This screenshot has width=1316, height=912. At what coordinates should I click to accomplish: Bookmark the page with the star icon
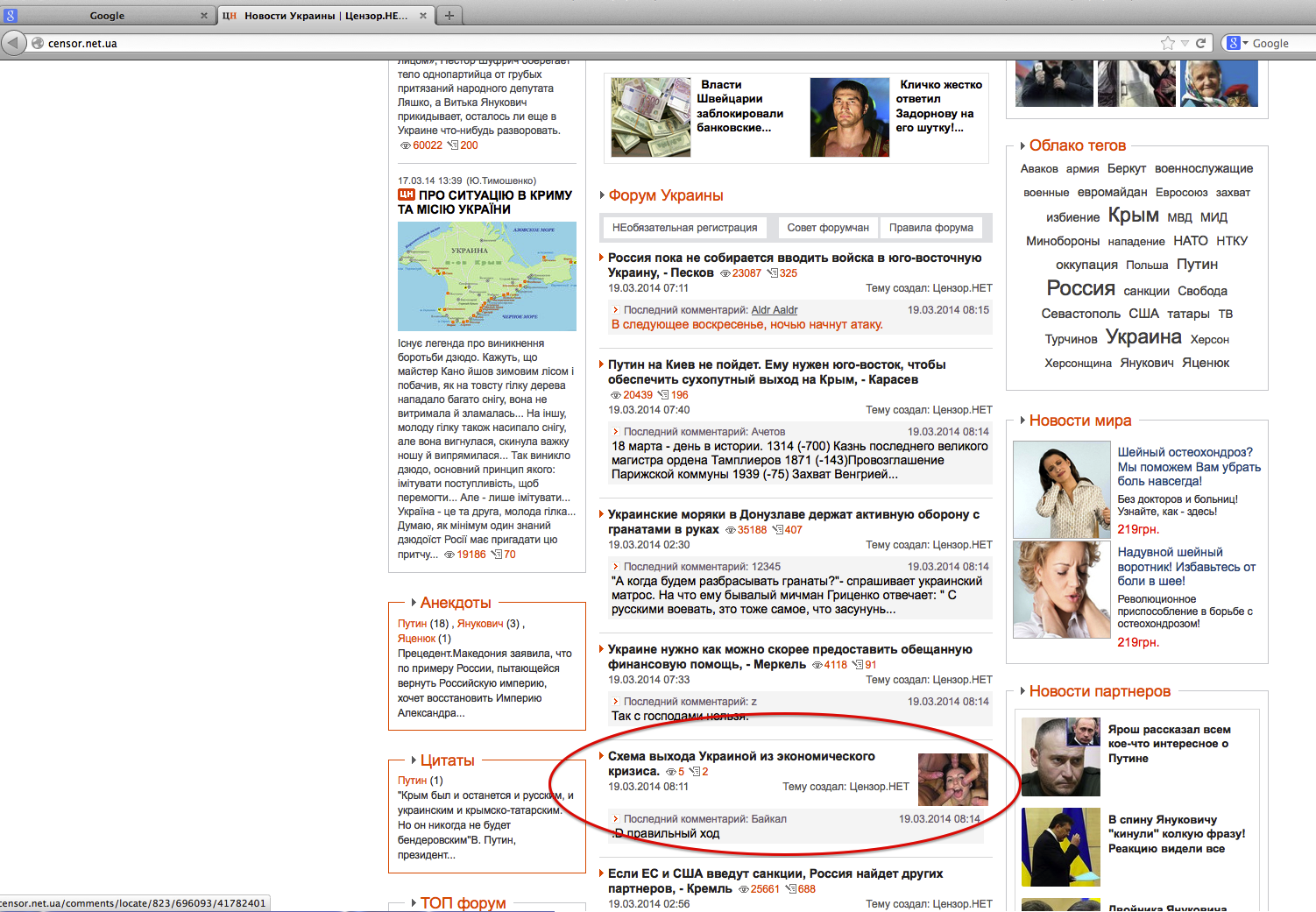click(1167, 43)
